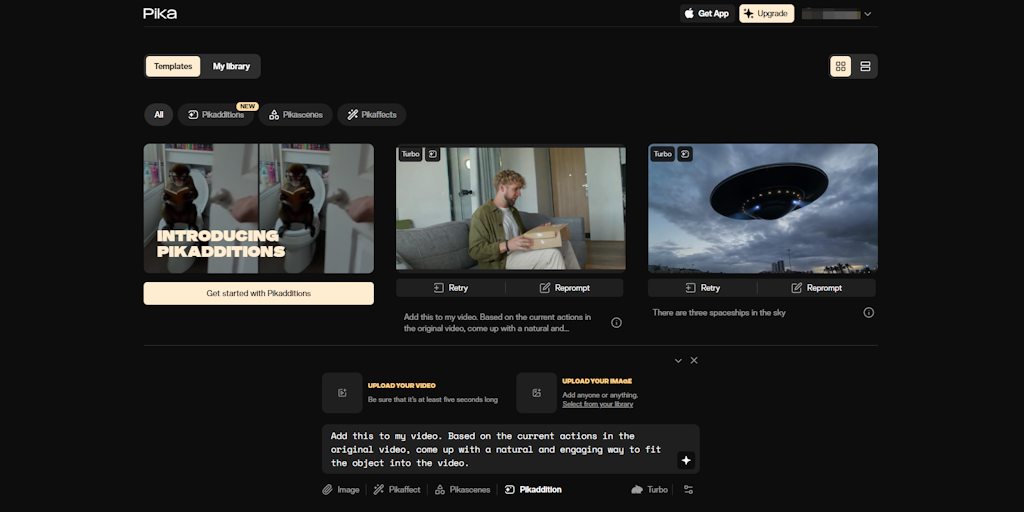The width and height of the screenshot is (1024, 512).
Task: Filter templates by Pikascenes
Action: [x=296, y=115]
